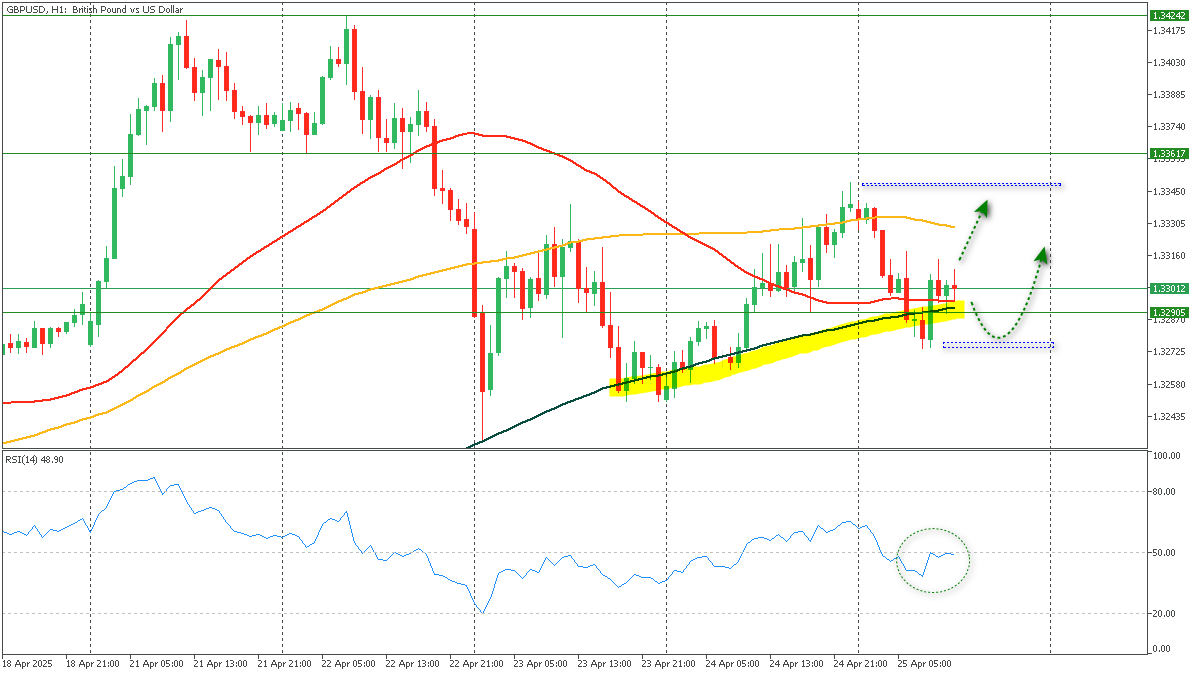Click the upper green dashed arrow head
This screenshot has height=675, width=1200.
(984, 207)
